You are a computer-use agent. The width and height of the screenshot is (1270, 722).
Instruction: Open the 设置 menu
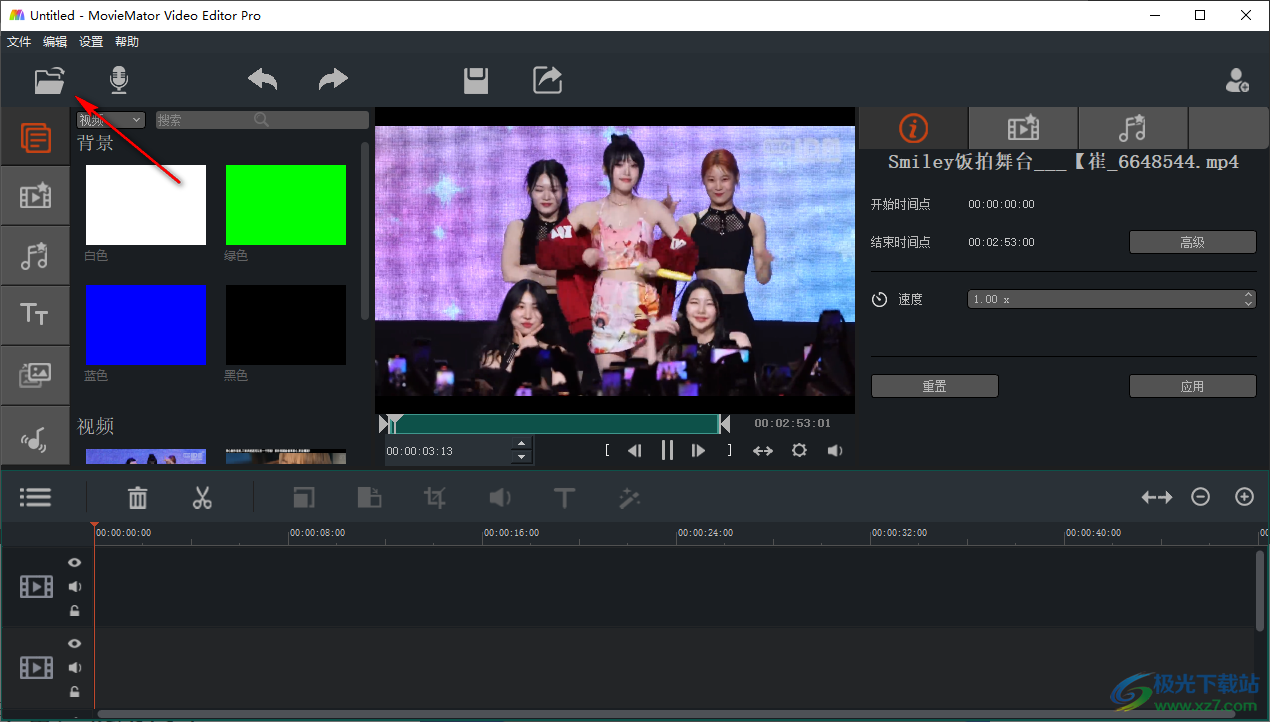(x=91, y=42)
